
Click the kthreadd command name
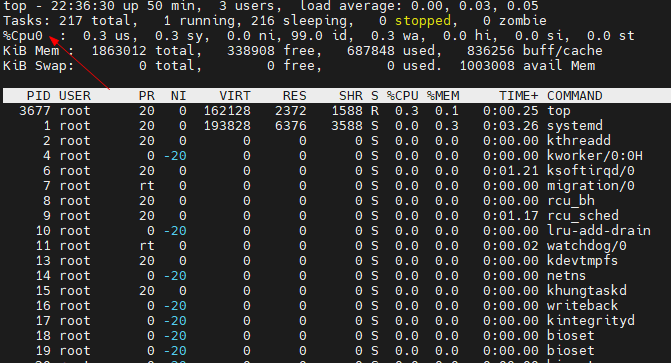tap(579, 140)
